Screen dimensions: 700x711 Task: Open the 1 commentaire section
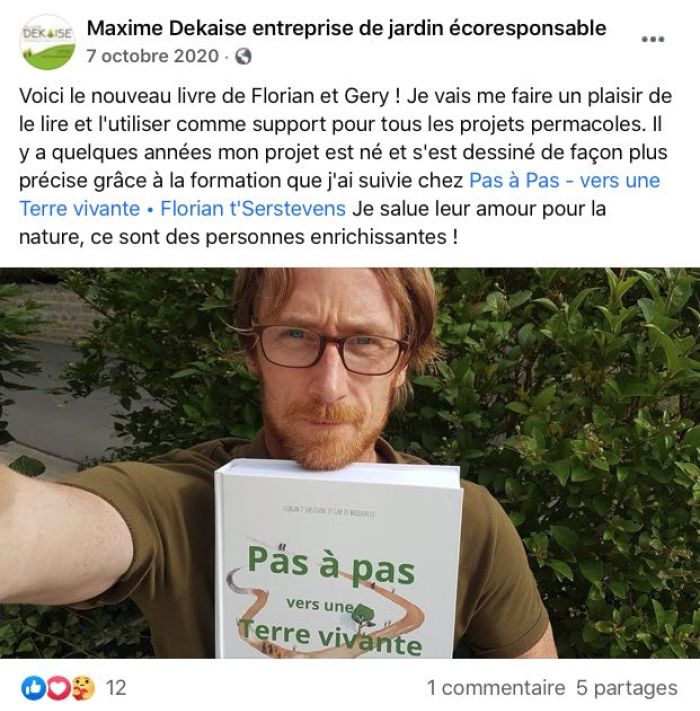point(496,688)
